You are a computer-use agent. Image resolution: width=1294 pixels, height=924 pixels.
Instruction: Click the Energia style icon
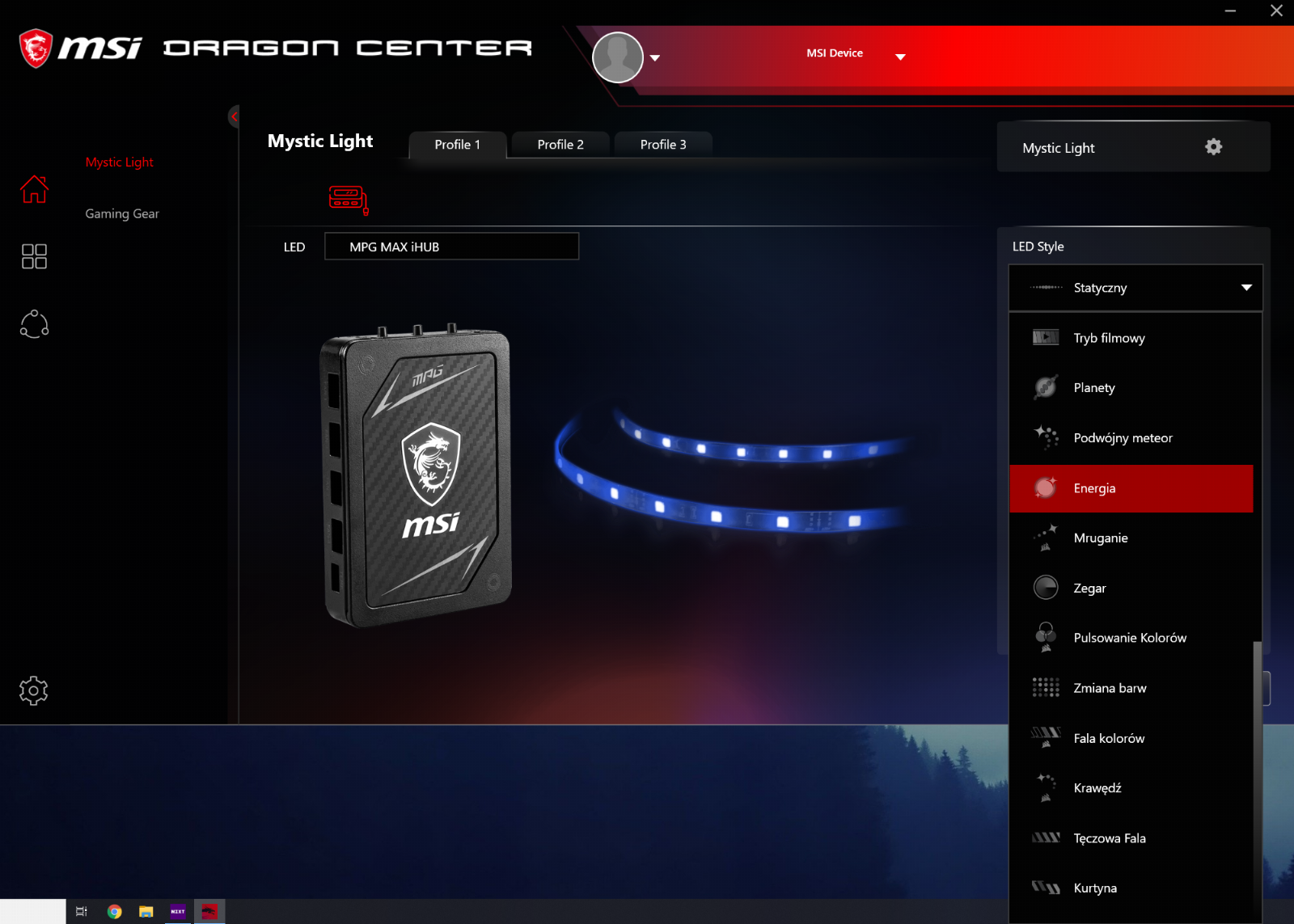tap(1046, 487)
